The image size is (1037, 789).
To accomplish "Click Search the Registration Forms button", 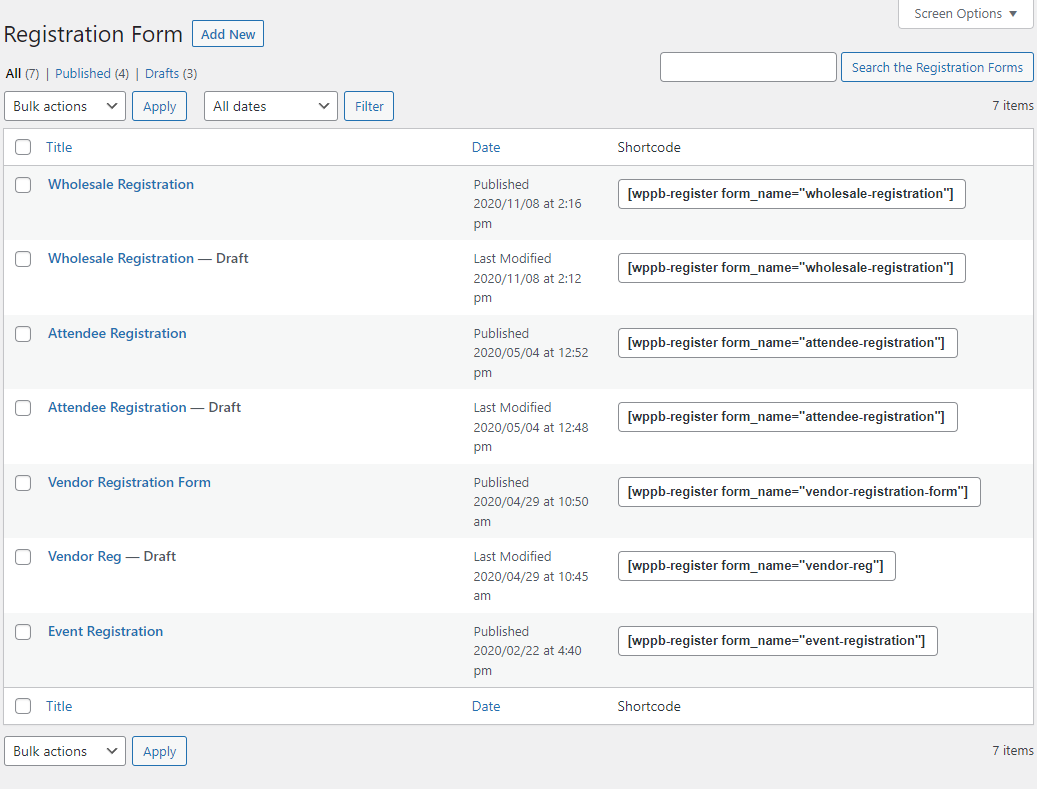I will pyautogui.click(x=937, y=67).
